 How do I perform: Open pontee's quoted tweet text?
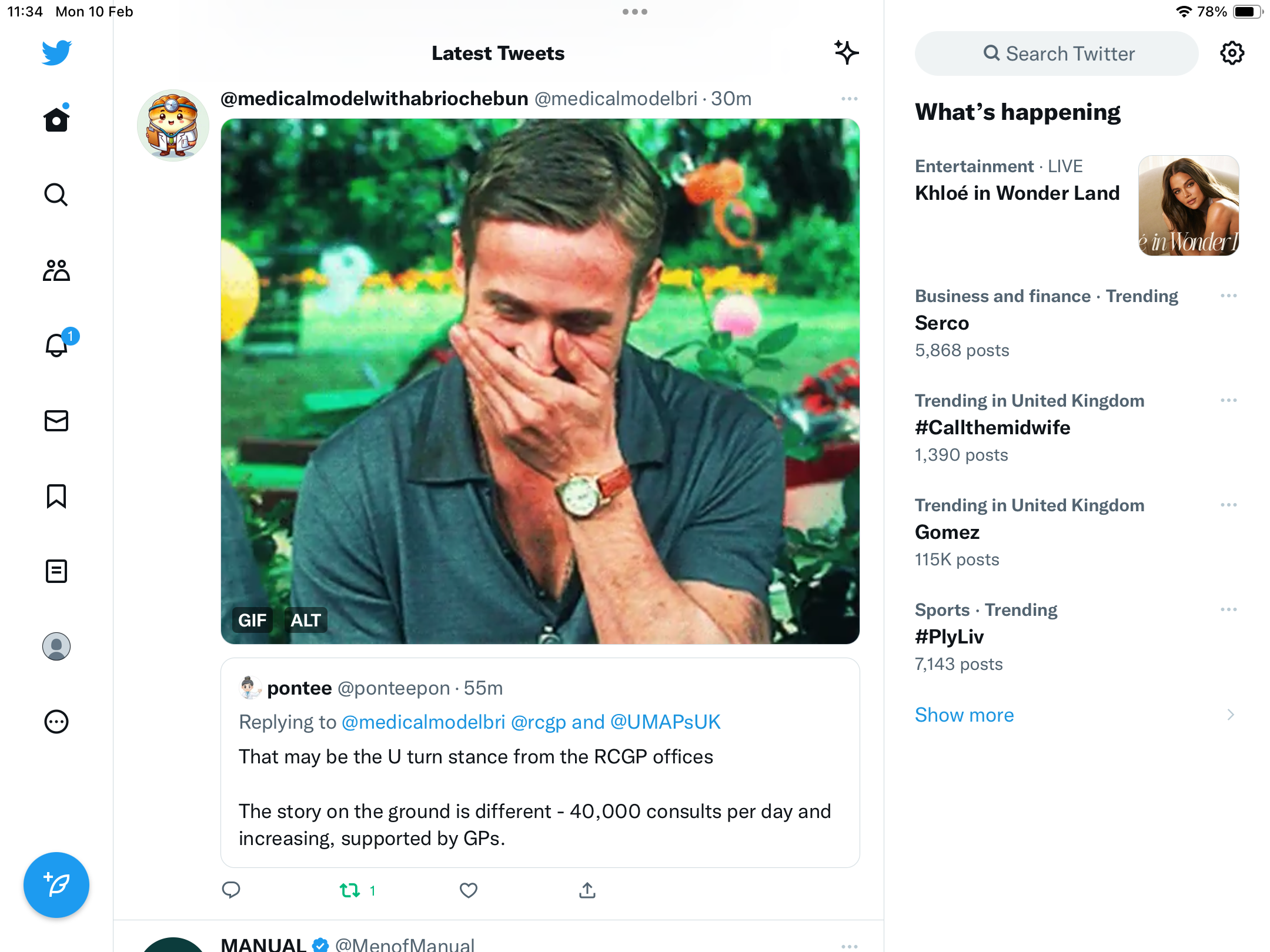click(535, 797)
